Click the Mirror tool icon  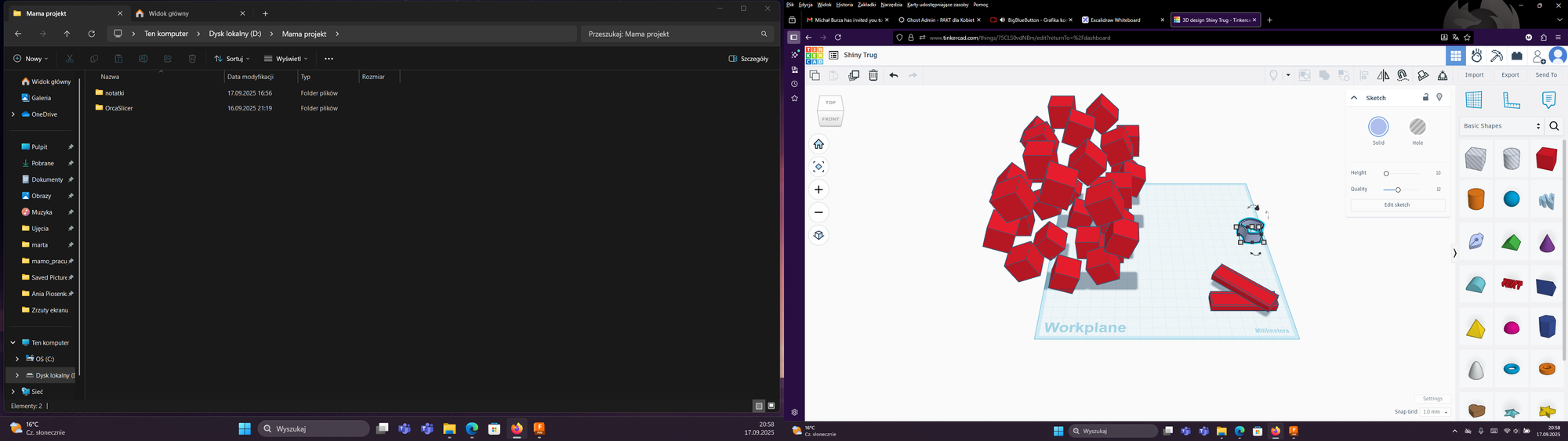click(x=1383, y=75)
